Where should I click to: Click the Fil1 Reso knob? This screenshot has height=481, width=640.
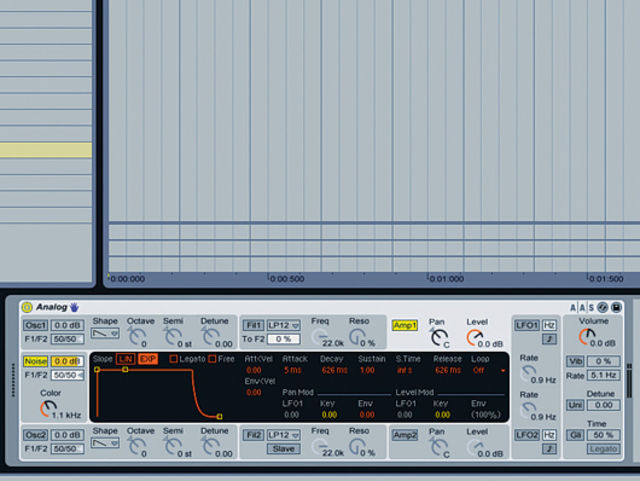(x=357, y=337)
